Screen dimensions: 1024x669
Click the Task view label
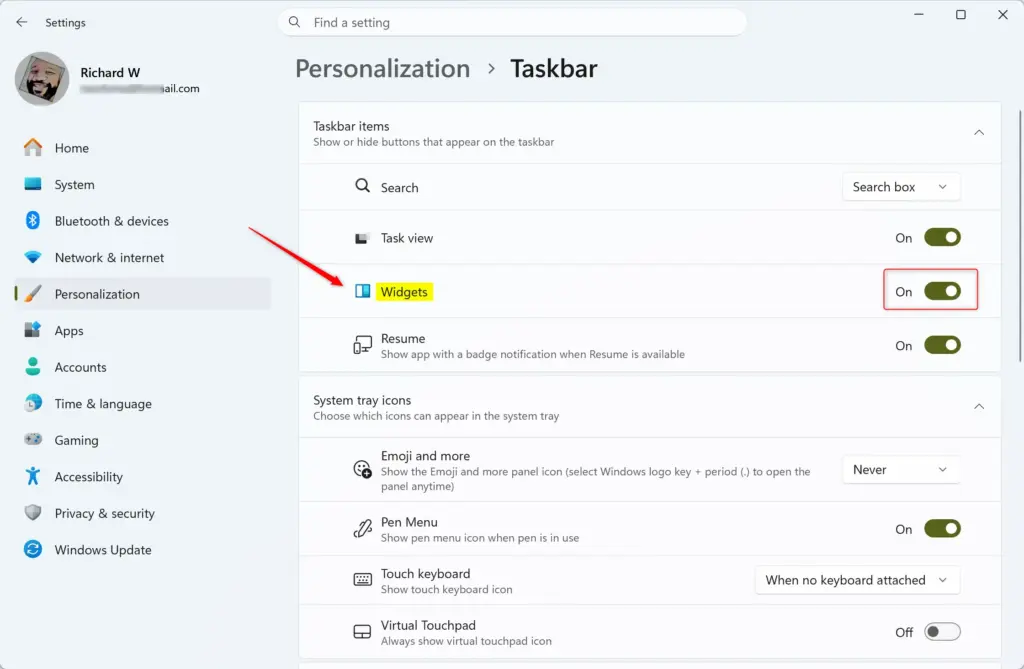tap(407, 238)
